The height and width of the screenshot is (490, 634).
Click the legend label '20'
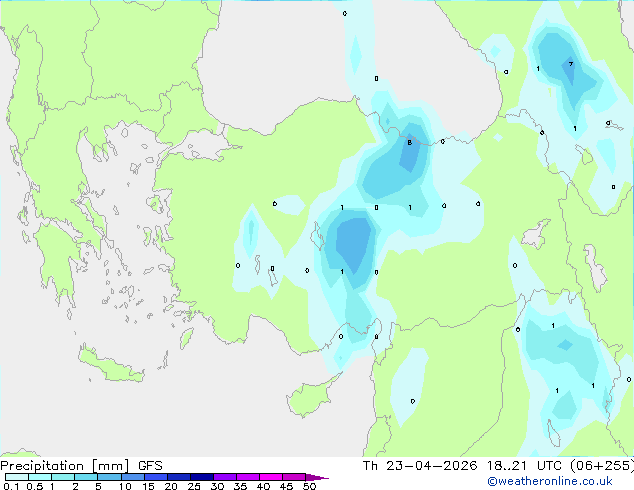coord(171,486)
